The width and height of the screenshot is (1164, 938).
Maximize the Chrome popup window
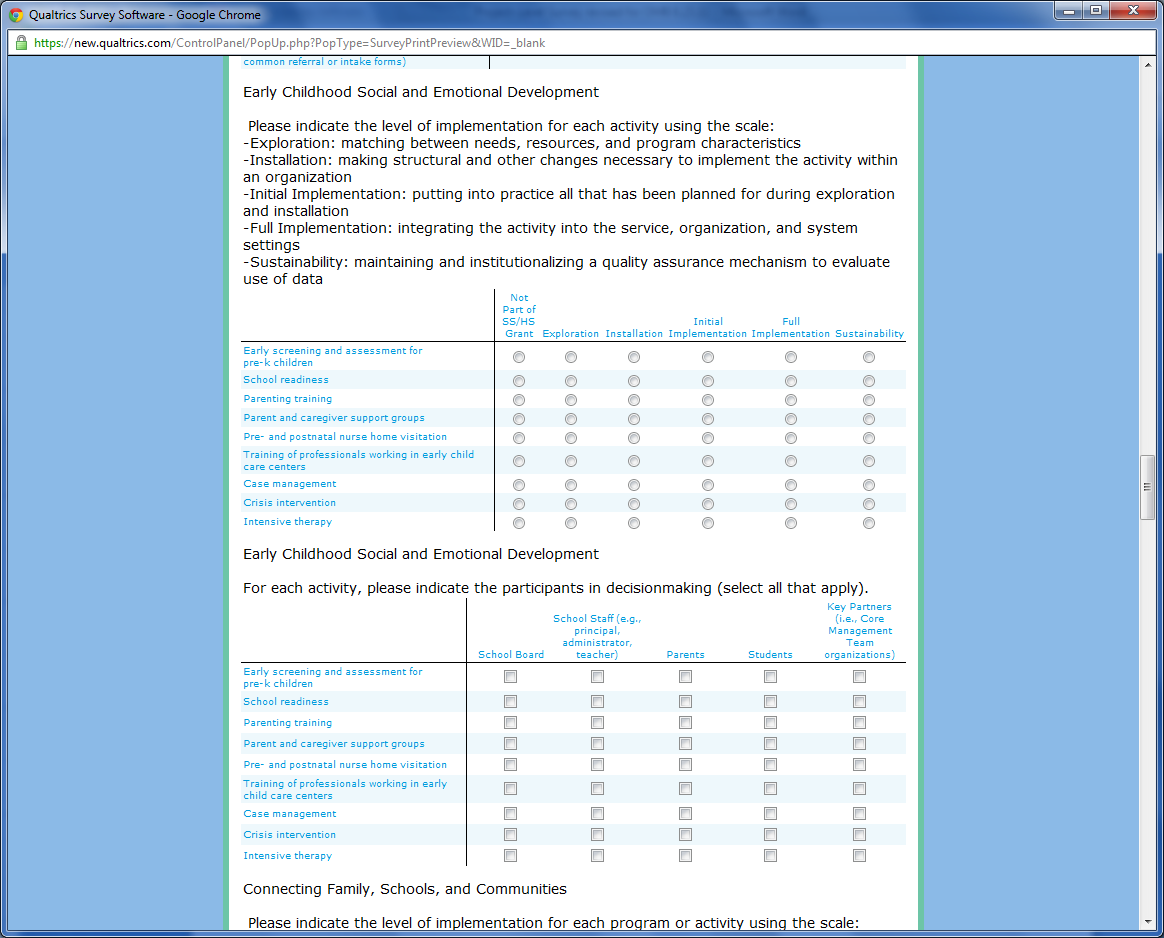(x=1095, y=12)
